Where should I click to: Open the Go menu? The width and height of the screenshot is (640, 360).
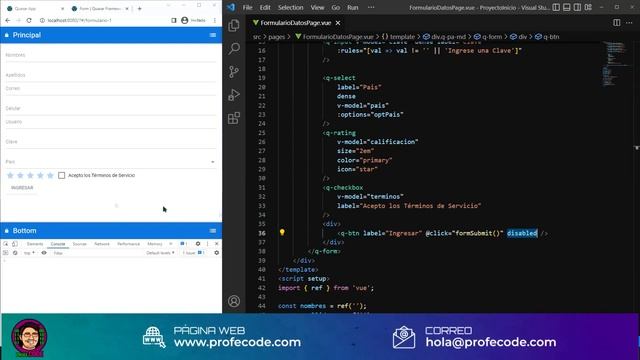pyautogui.click(x=336, y=7)
